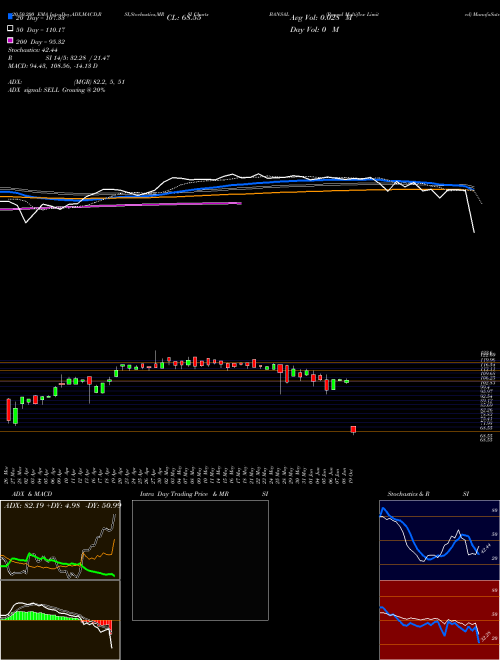Open the red RSI chart panel

[x=439, y=620]
